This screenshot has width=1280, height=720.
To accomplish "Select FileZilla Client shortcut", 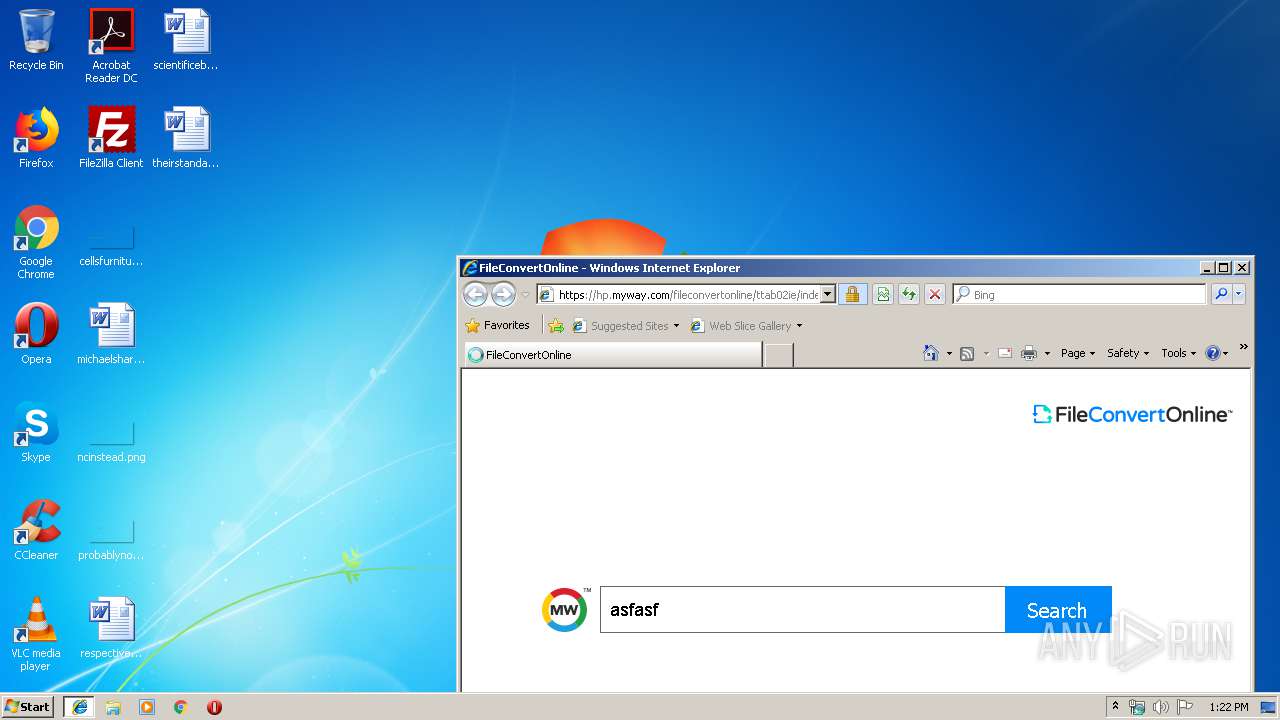I will click(111, 138).
